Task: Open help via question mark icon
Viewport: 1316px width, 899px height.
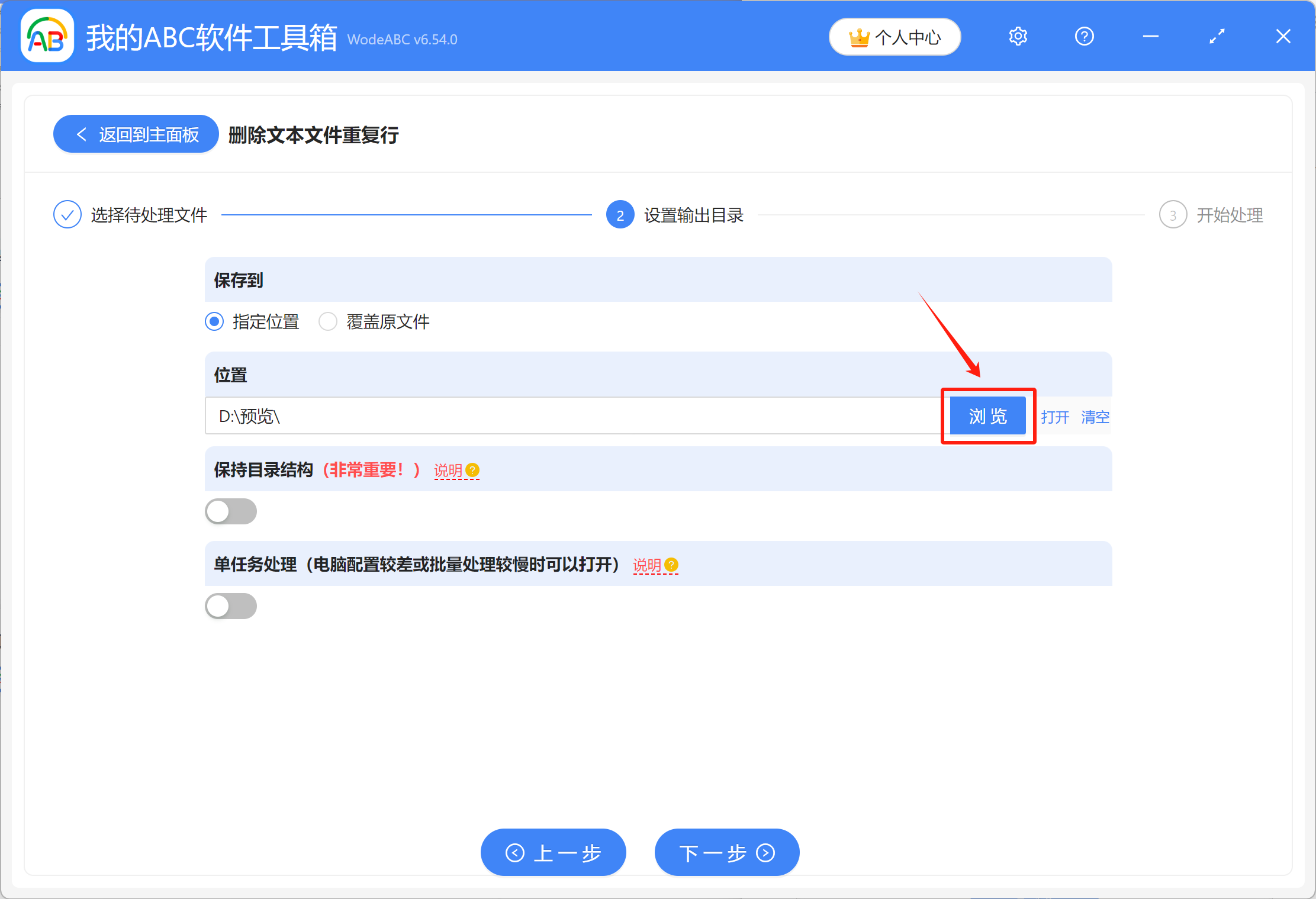Action: 1084,36
